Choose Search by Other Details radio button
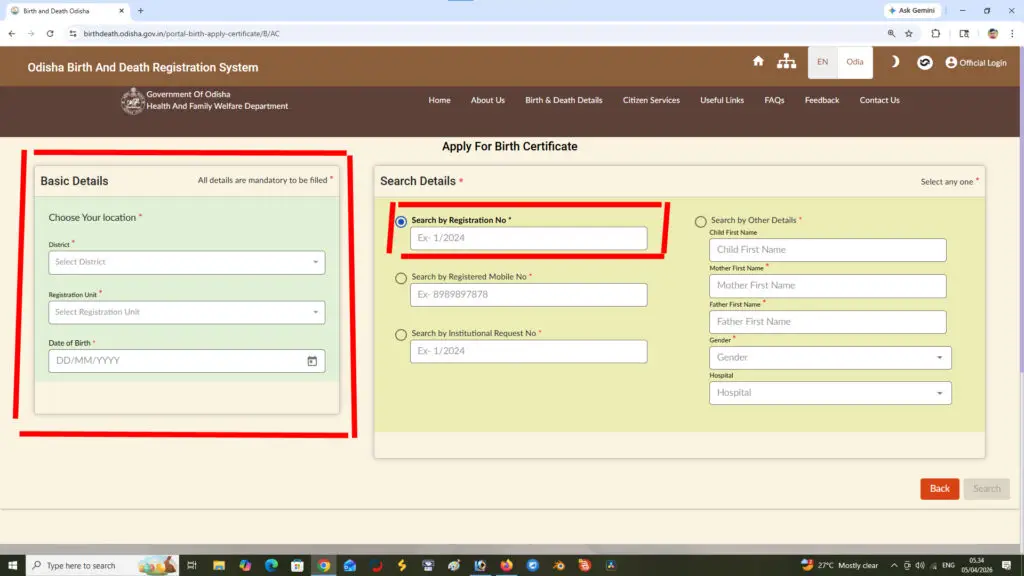Image resolution: width=1024 pixels, height=576 pixels. (701, 221)
